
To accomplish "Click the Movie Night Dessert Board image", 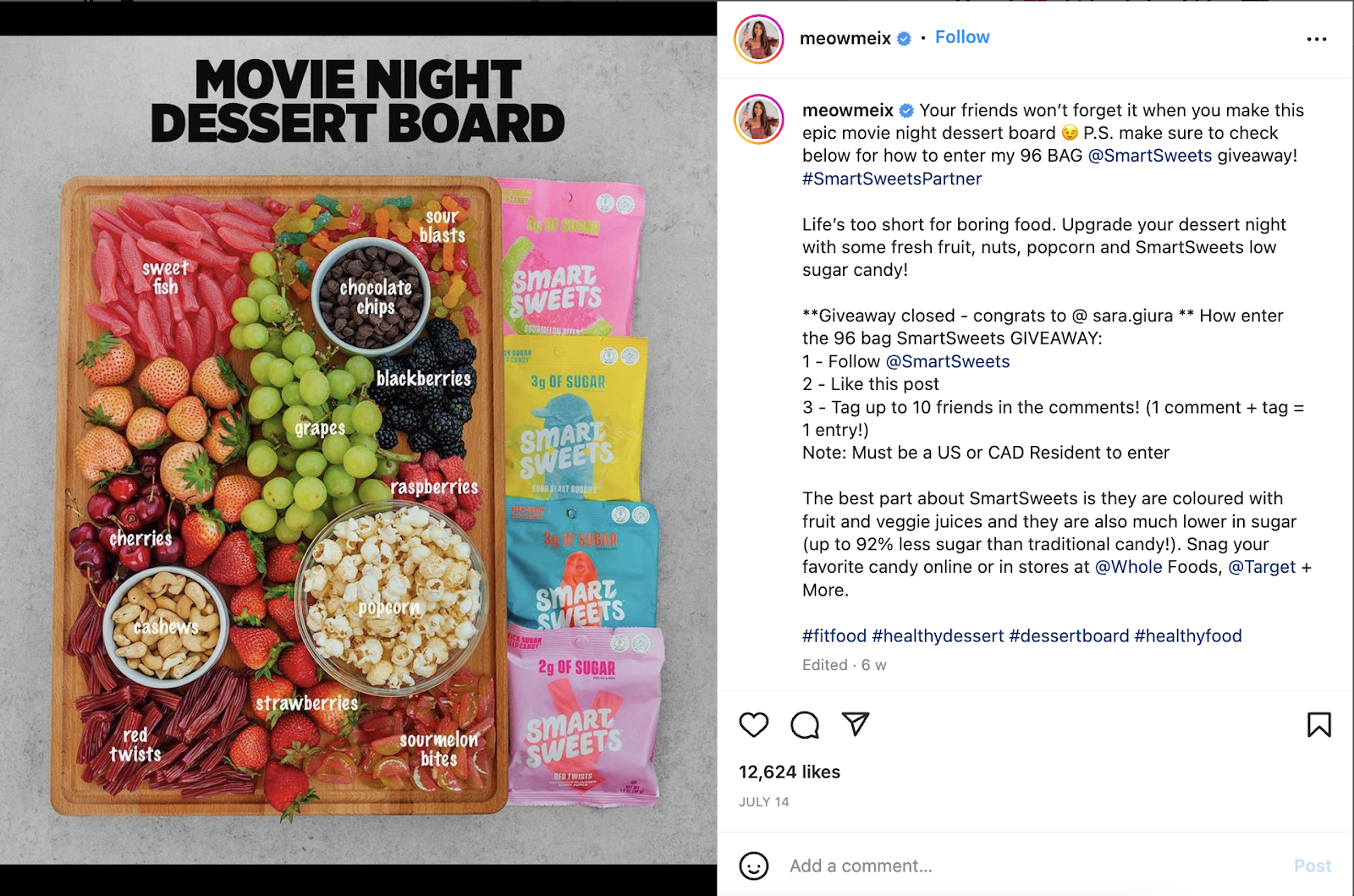I will click(x=358, y=449).
